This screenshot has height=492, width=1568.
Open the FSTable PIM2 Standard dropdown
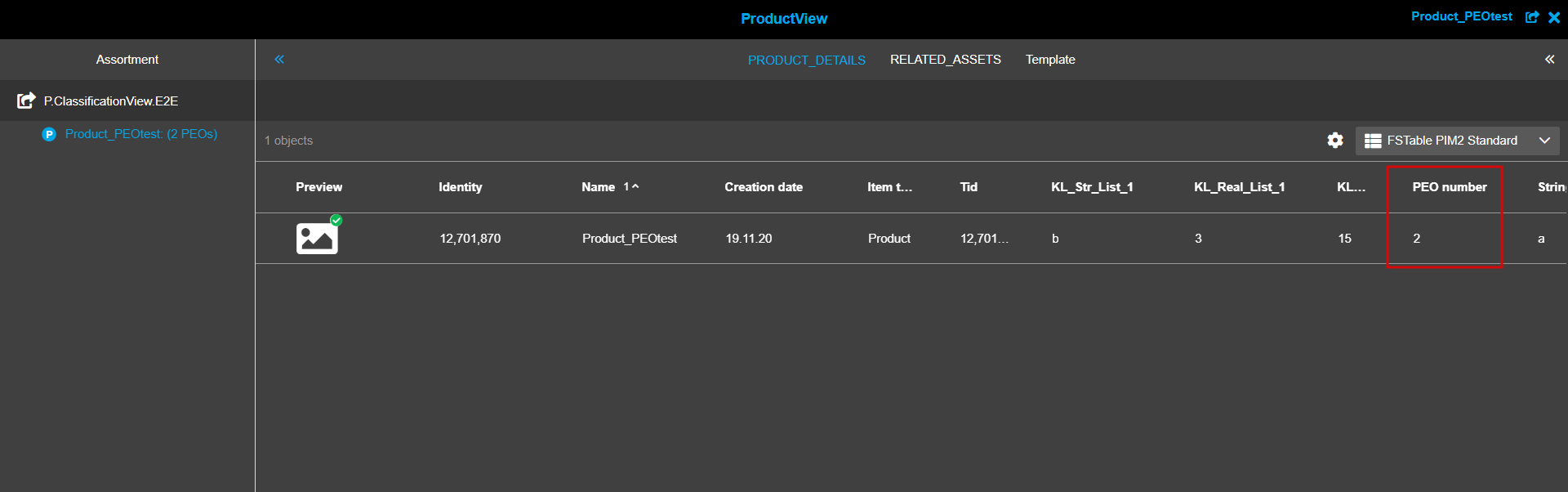1544,140
